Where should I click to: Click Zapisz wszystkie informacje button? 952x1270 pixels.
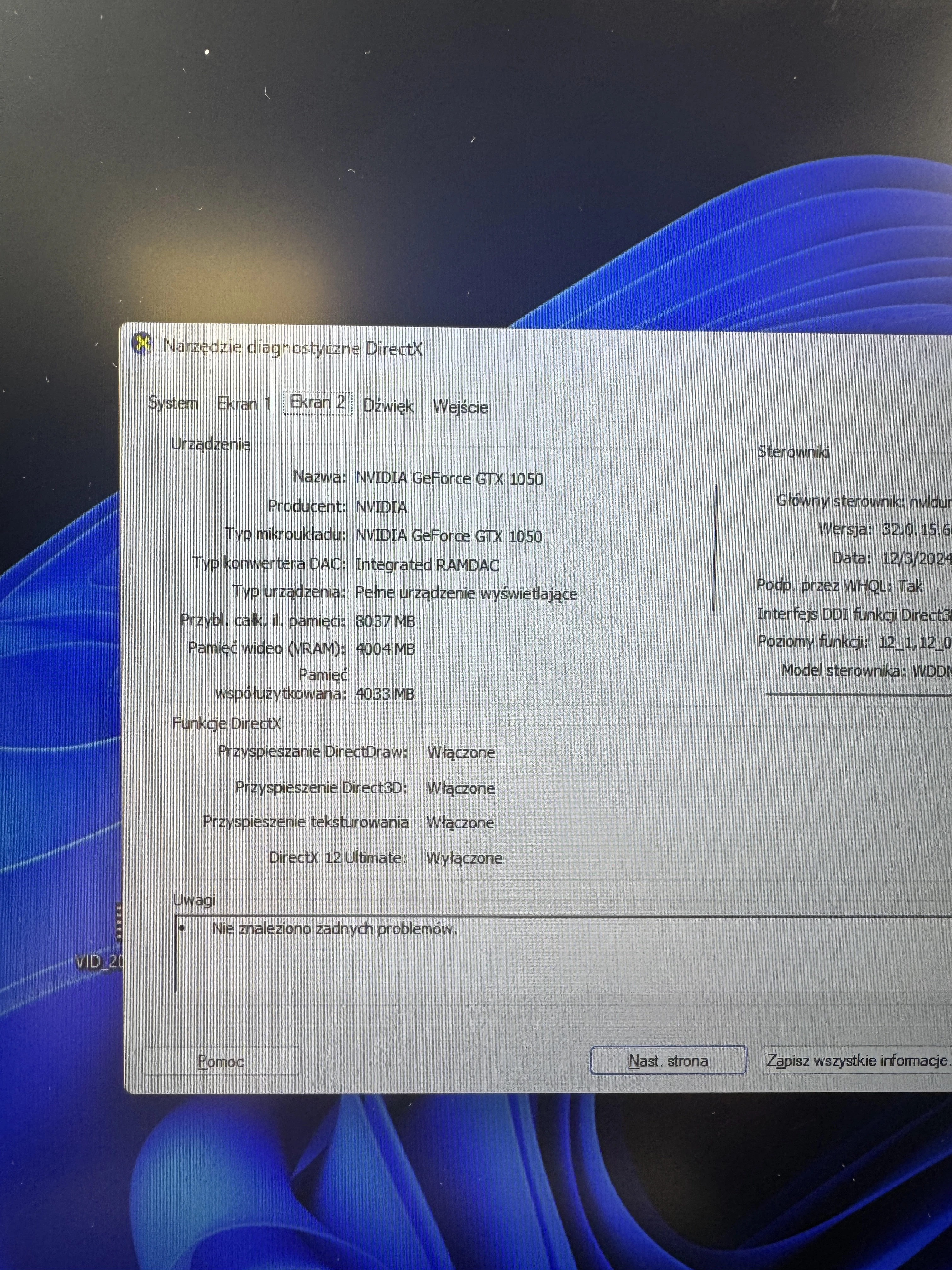856,1060
